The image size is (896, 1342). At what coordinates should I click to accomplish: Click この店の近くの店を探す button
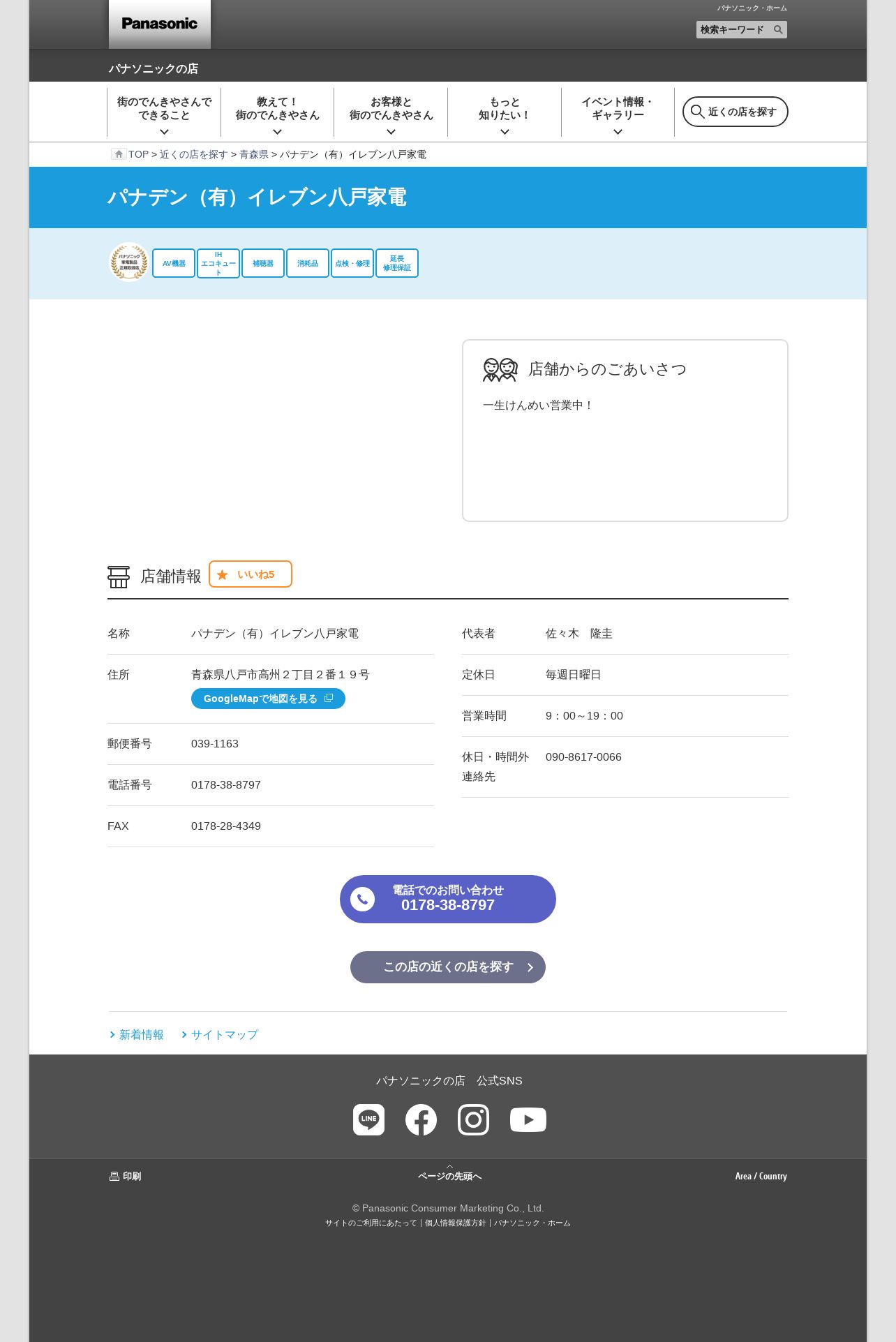coord(448,967)
